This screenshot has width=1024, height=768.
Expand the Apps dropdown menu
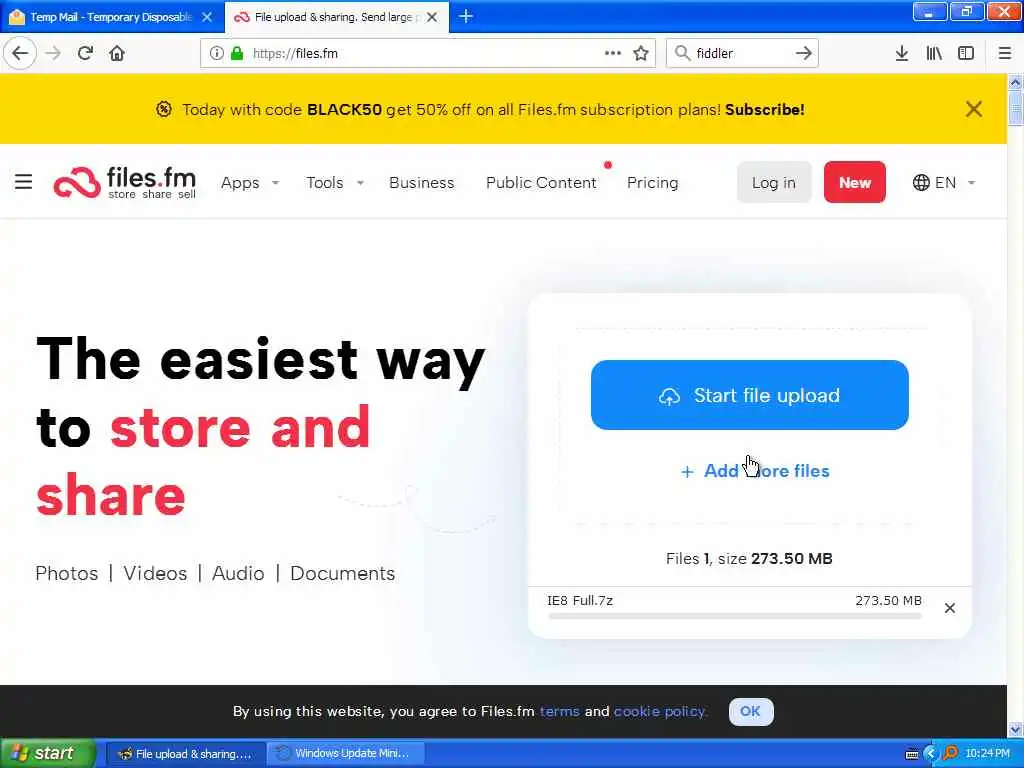pyautogui.click(x=249, y=182)
